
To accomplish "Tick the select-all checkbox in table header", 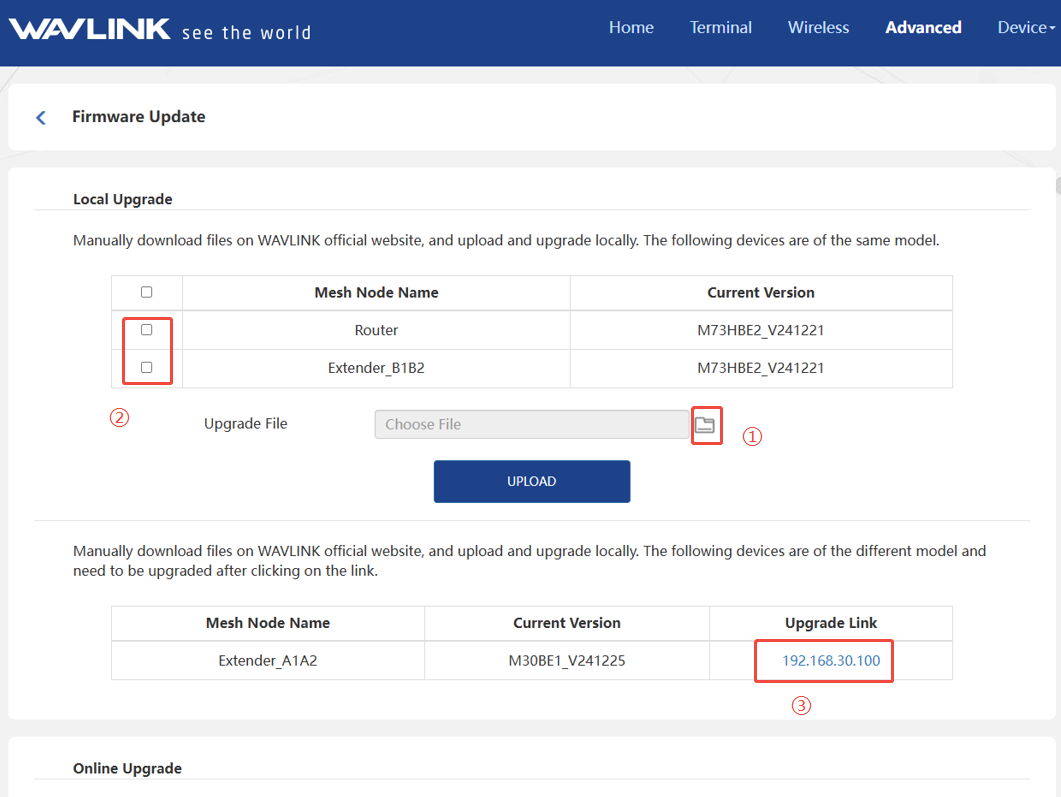I will [147, 292].
